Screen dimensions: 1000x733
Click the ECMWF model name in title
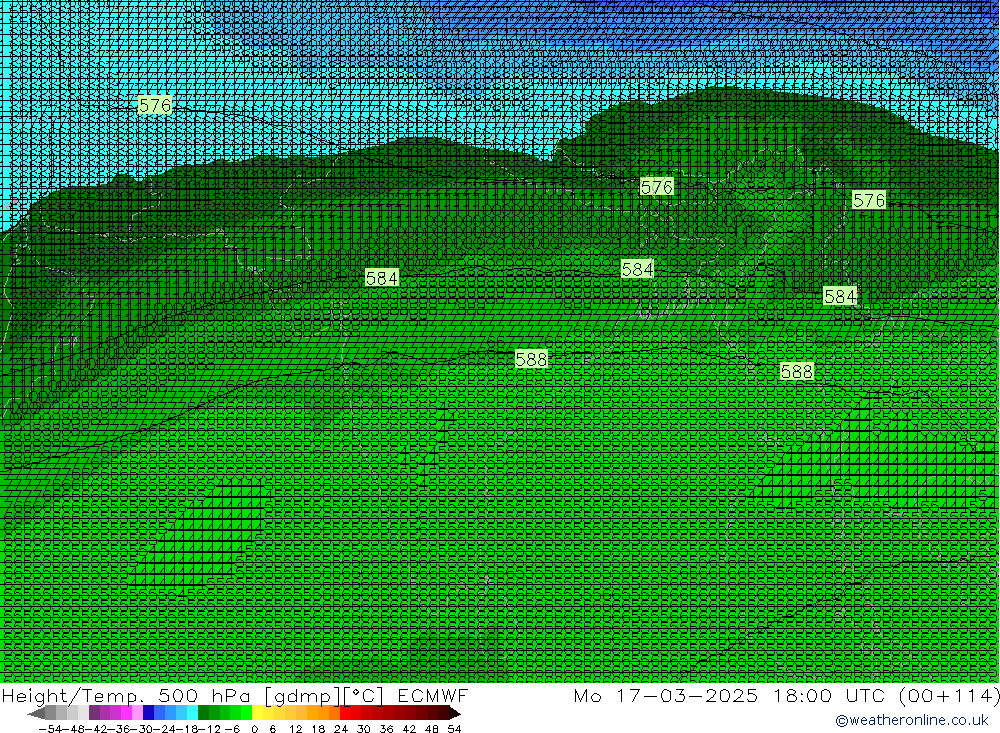pyautogui.click(x=433, y=695)
